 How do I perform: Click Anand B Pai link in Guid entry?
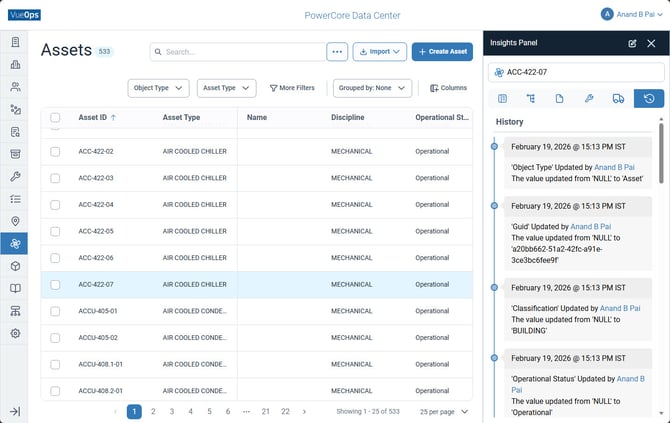[591, 226]
